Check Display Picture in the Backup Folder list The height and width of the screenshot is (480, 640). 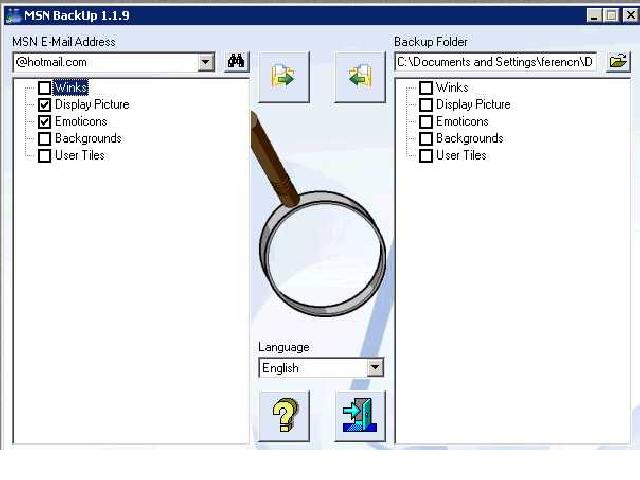426,105
